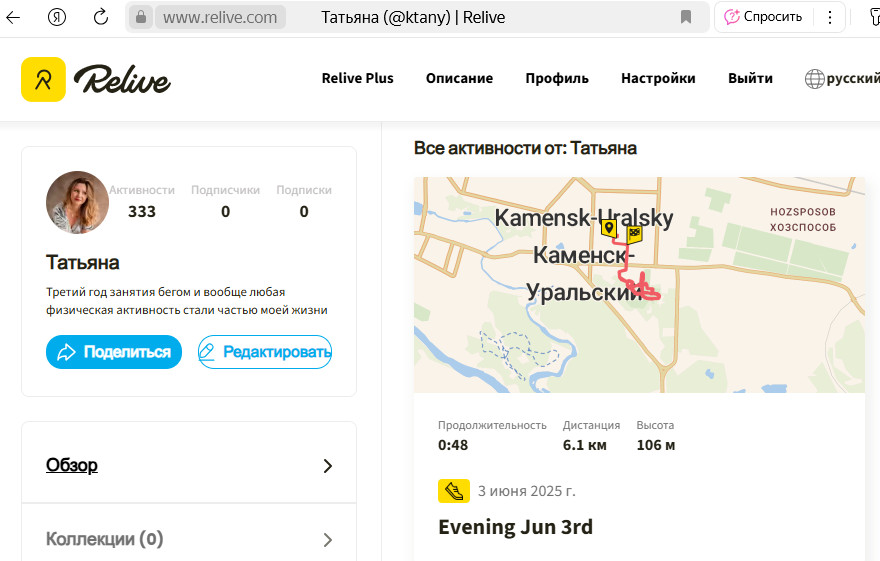Click Татьяна's profile avatar photo
Image resolution: width=880 pixels, height=561 pixels.
coord(77,203)
